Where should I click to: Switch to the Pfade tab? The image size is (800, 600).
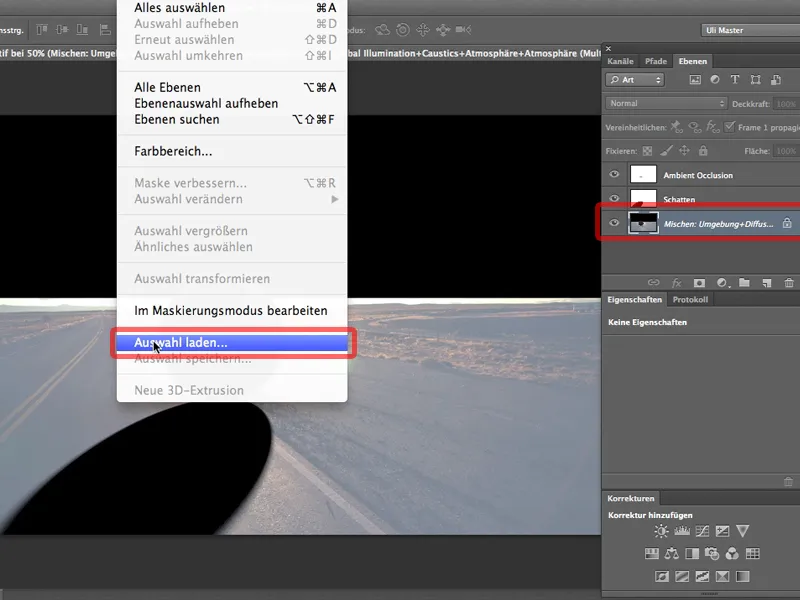click(x=656, y=61)
